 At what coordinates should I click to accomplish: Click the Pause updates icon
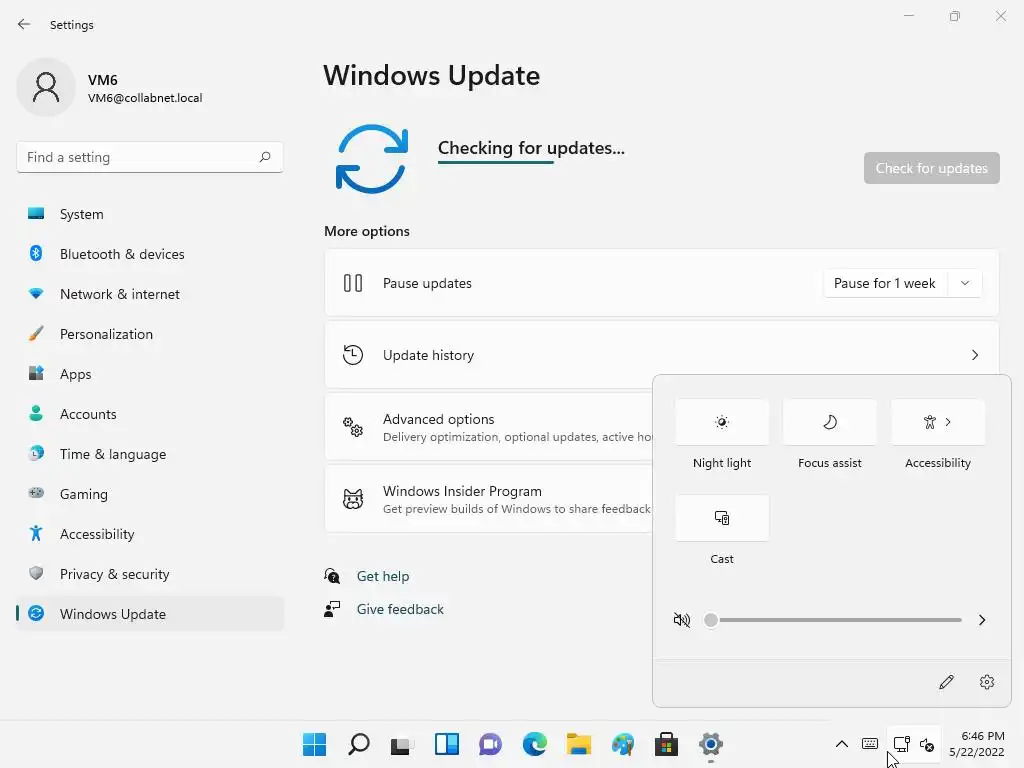(x=353, y=283)
